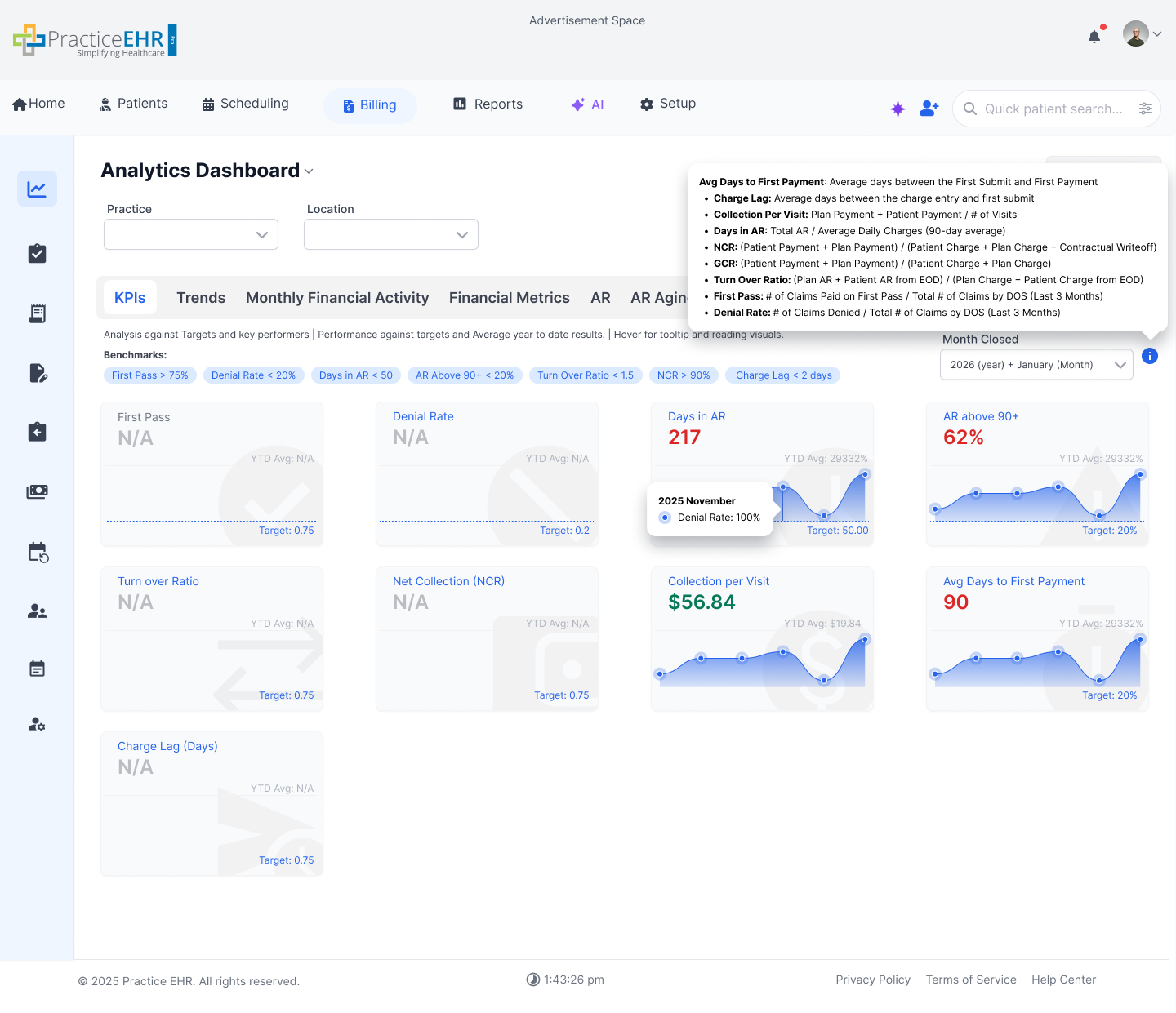The width and height of the screenshot is (1176, 1013).
Task: Click the purple AI sparkle icon
Action: (x=898, y=108)
